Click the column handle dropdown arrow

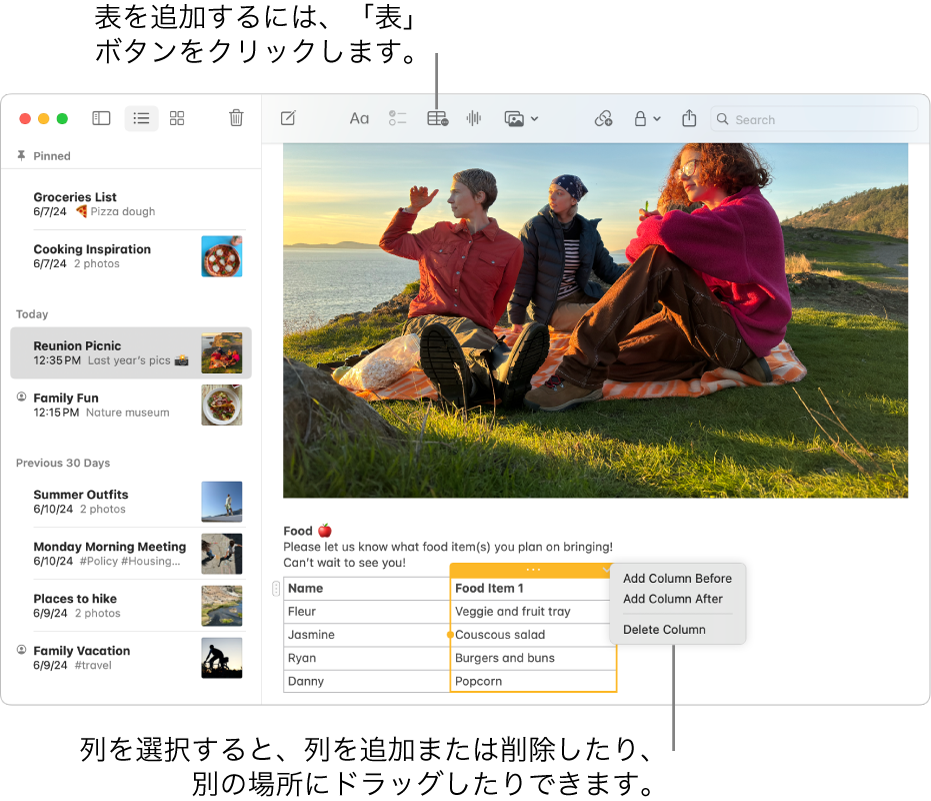pyautogui.click(x=605, y=570)
